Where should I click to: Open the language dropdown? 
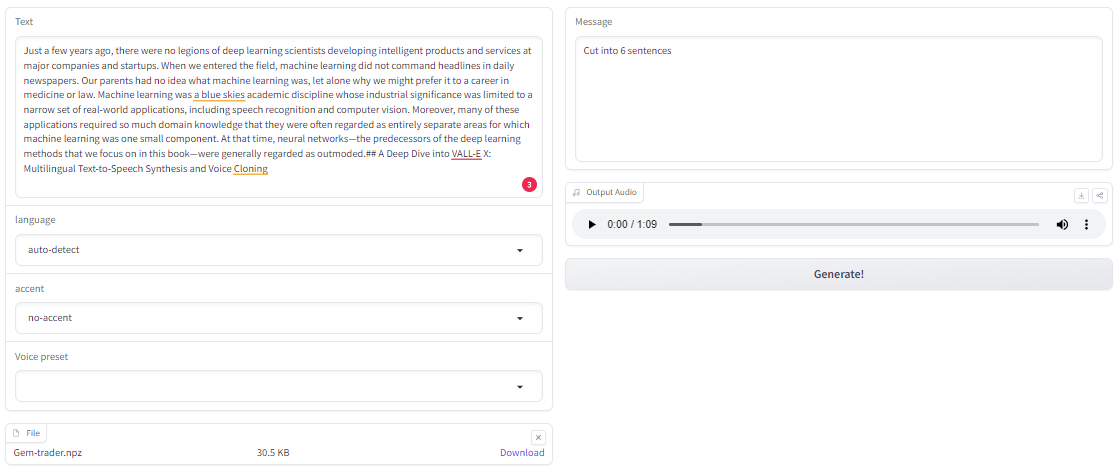coord(279,250)
